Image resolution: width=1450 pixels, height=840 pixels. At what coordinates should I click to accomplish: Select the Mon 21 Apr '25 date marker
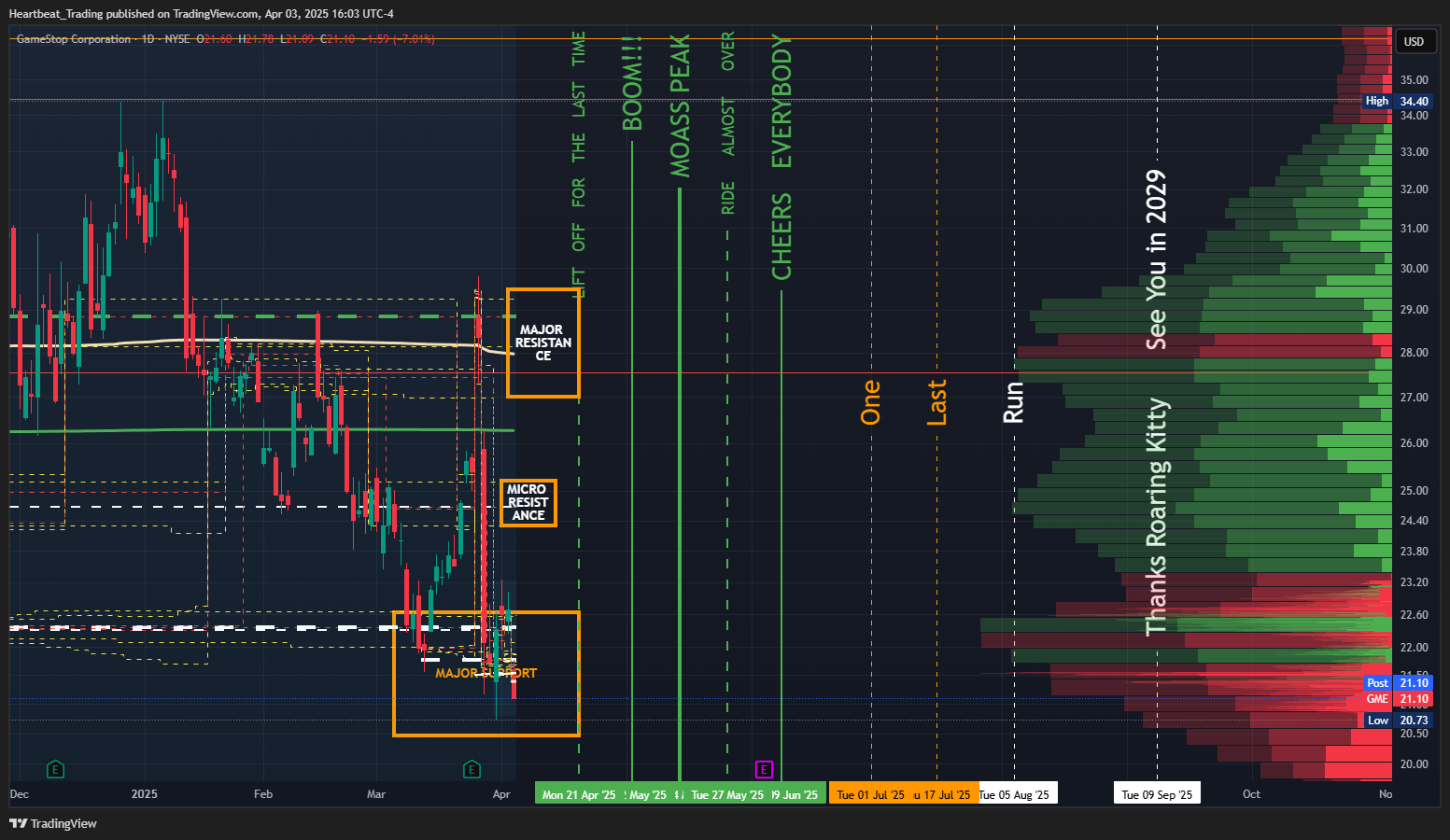pos(579,795)
